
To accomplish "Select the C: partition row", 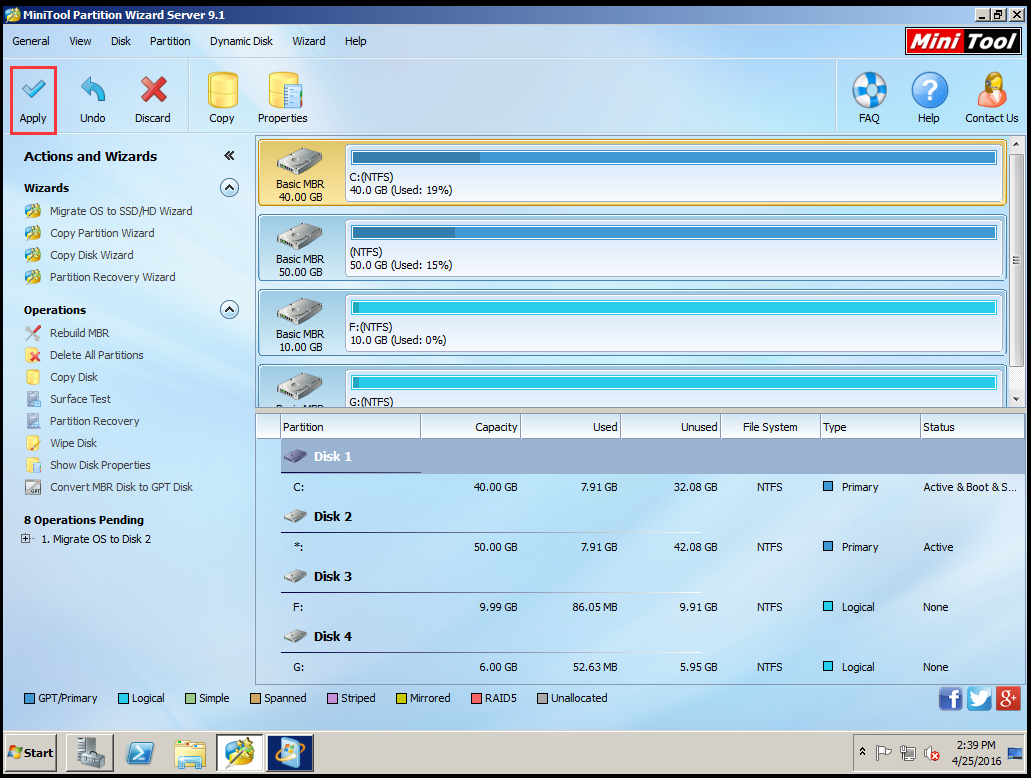I will point(652,487).
